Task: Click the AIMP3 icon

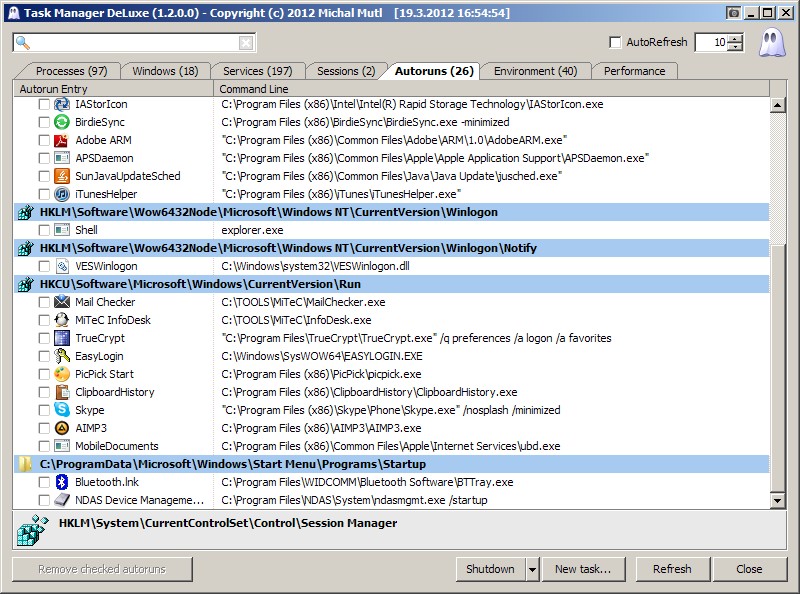Action: (x=62, y=428)
